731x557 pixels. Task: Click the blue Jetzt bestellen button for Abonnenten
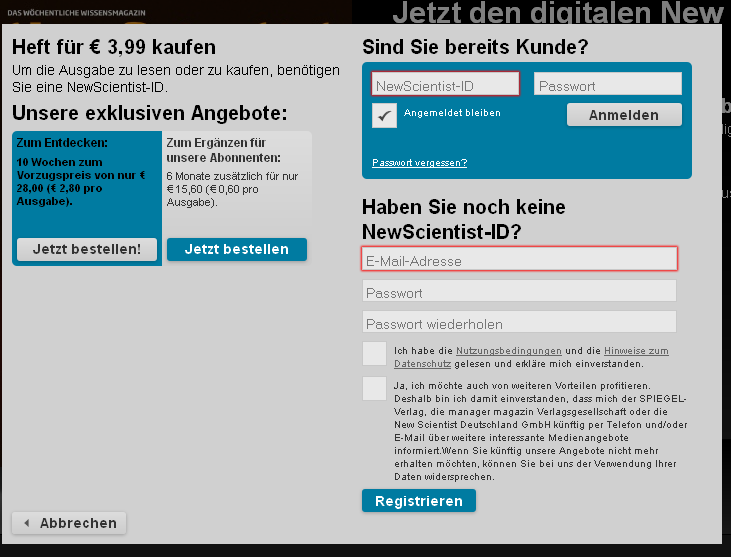coord(237,249)
